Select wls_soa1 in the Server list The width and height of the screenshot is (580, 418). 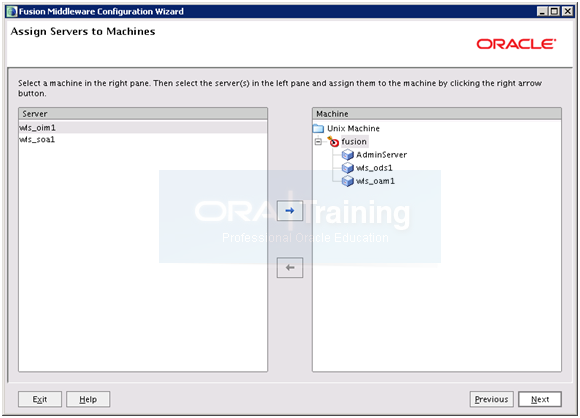[143, 139]
